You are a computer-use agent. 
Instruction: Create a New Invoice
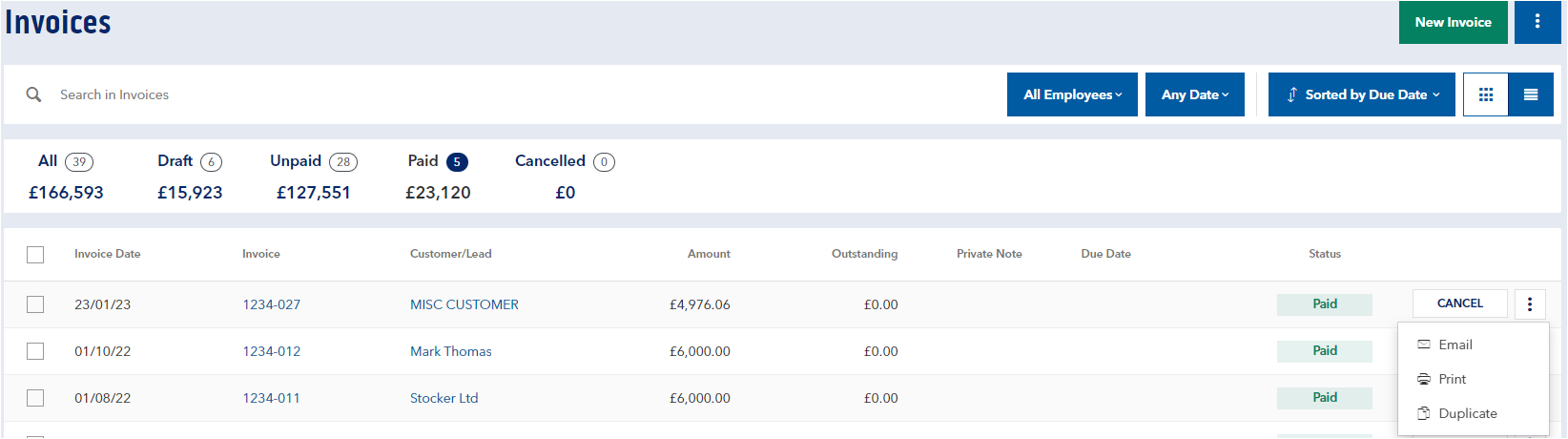point(1453,22)
